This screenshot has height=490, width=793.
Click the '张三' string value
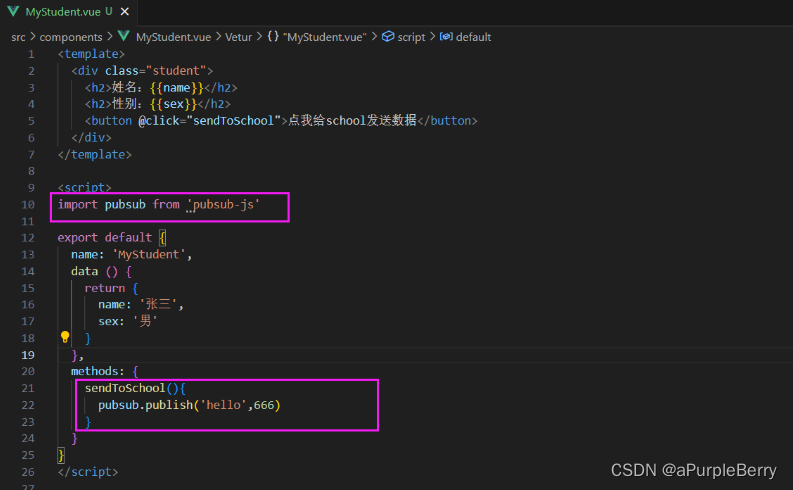pyautogui.click(x=158, y=304)
